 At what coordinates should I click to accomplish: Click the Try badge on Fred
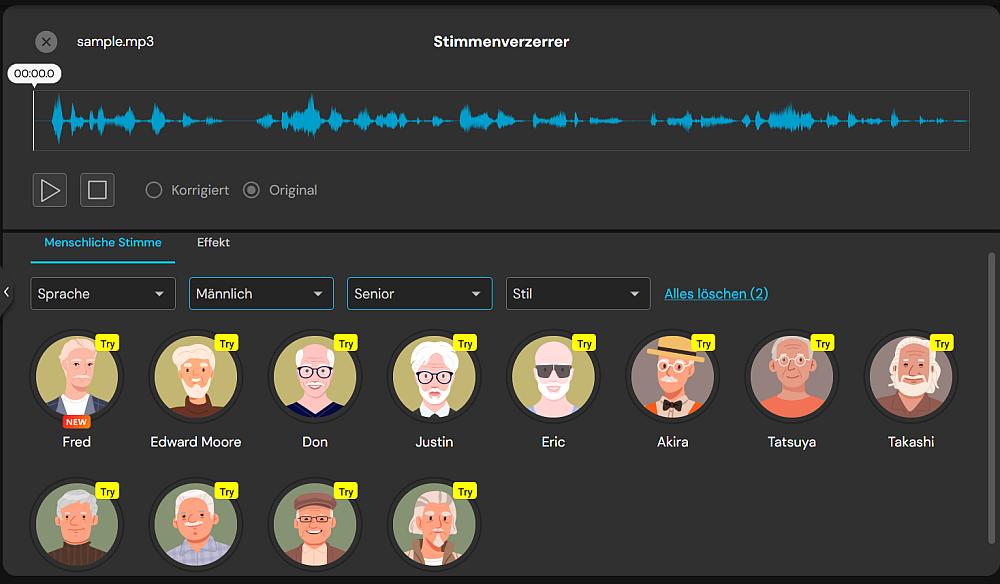click(107, 343)
